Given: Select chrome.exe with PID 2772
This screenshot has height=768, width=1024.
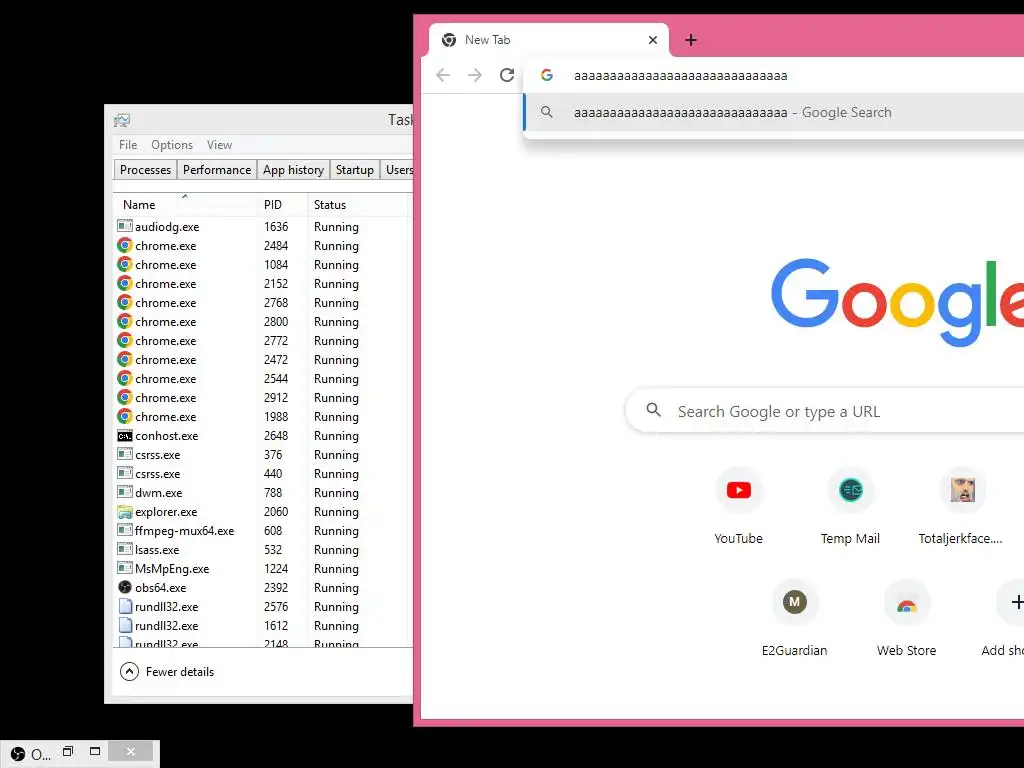Looking at the screenshot, I should (263, 340).
